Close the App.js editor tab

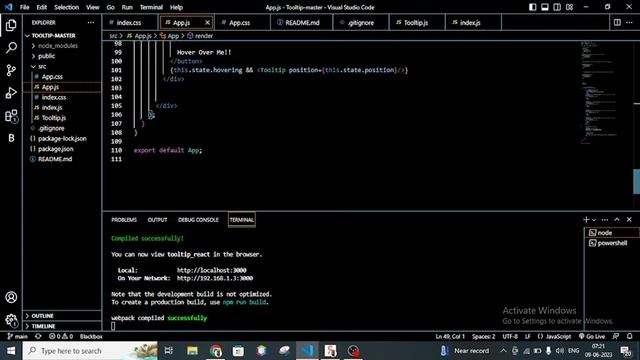[207, 22]
